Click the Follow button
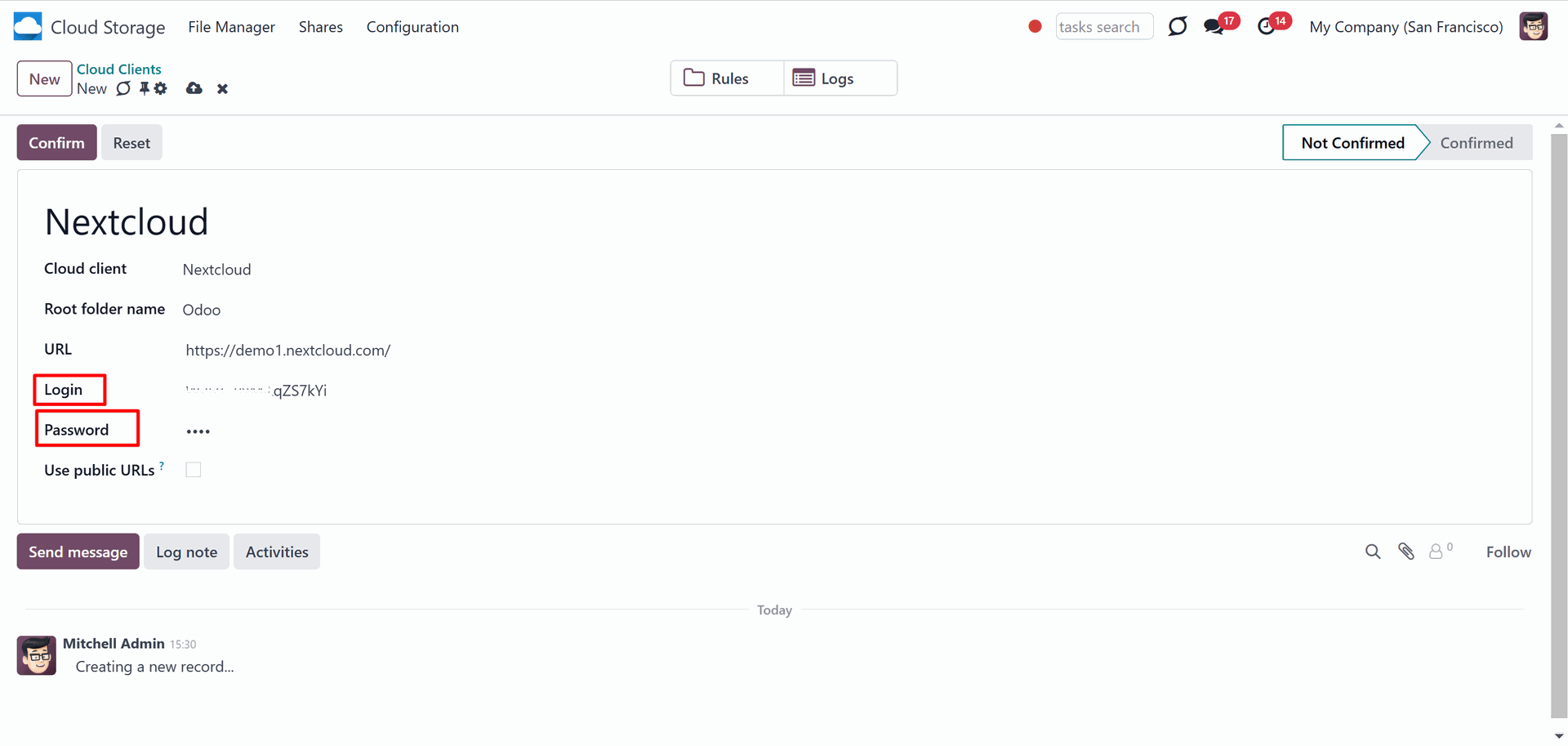 point(1508,552)
